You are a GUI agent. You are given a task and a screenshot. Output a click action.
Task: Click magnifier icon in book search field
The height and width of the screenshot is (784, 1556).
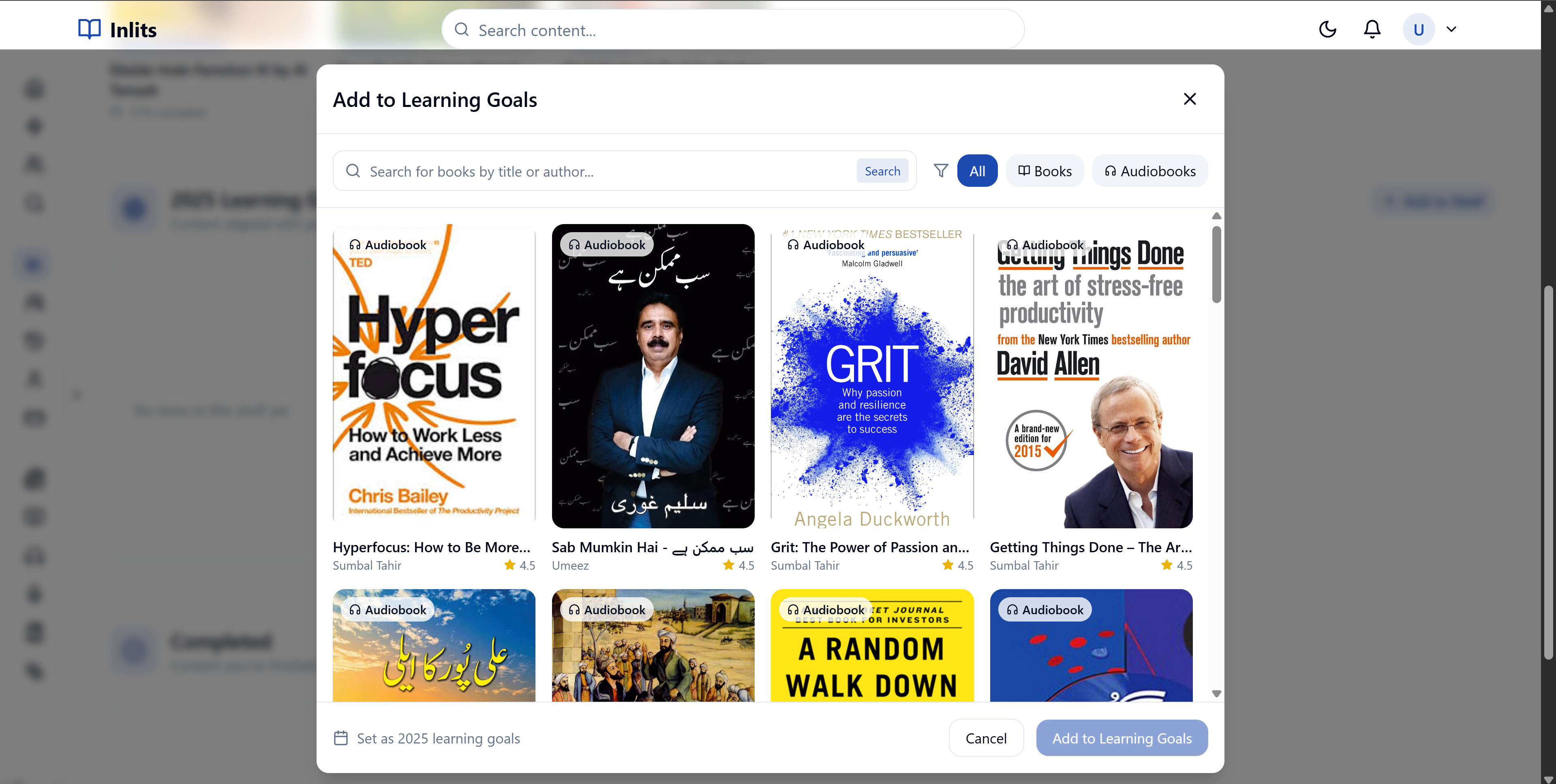click(353, 171)
